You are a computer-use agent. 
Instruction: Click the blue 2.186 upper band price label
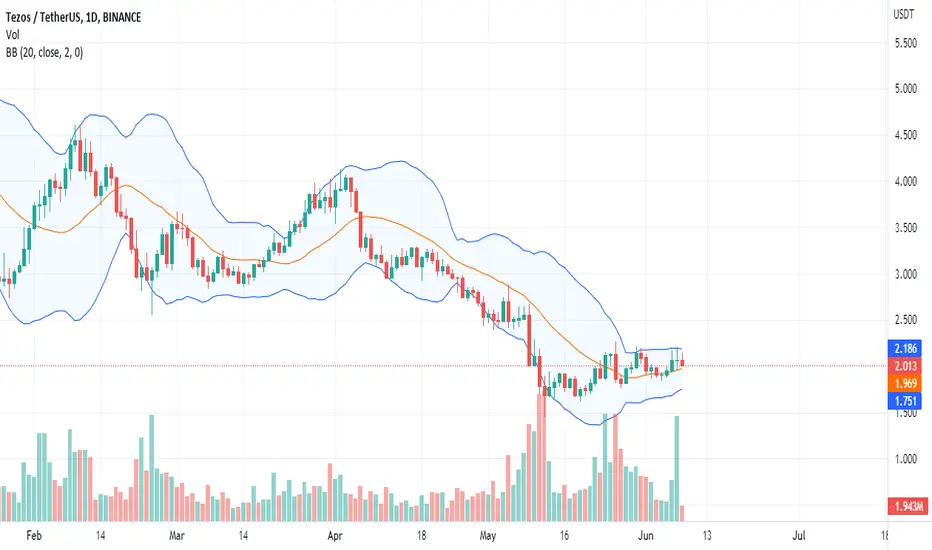[905, 348]
